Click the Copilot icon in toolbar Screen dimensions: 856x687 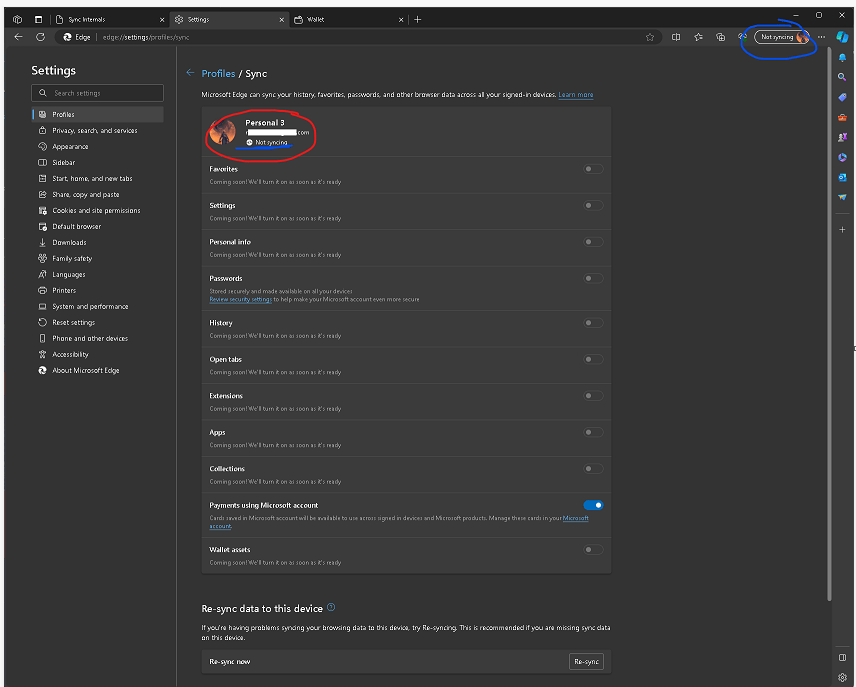click(x=842, y=37)
